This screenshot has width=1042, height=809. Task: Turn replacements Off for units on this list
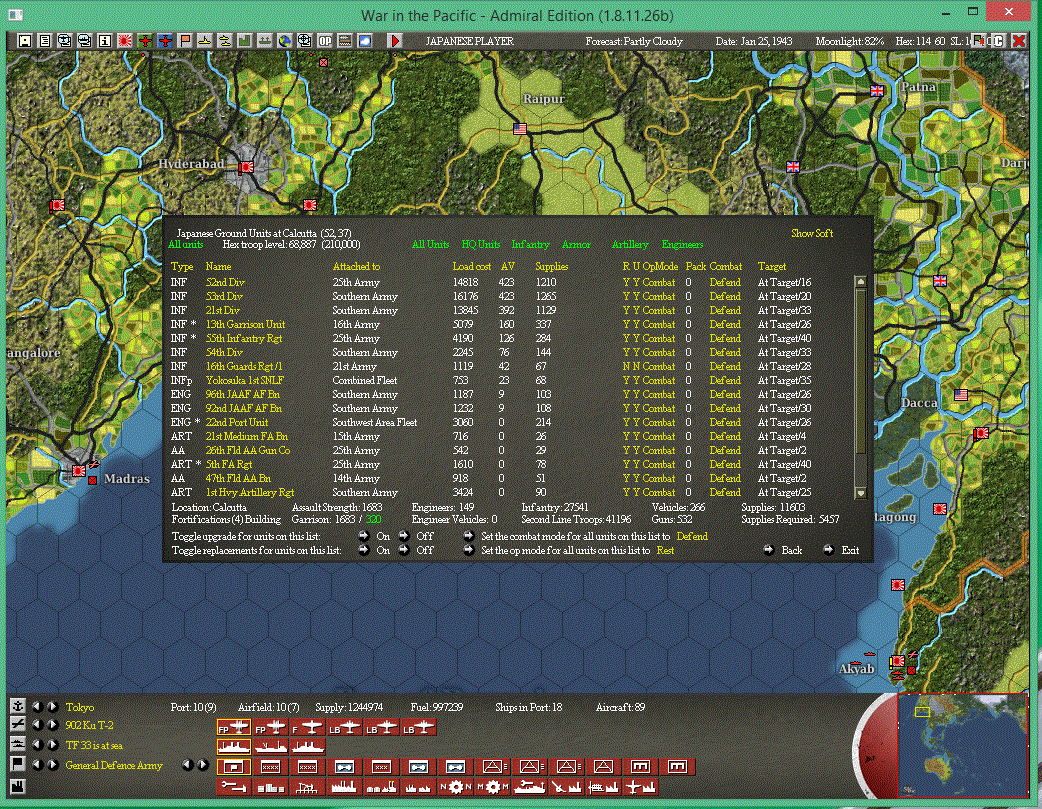click(403, 550)
